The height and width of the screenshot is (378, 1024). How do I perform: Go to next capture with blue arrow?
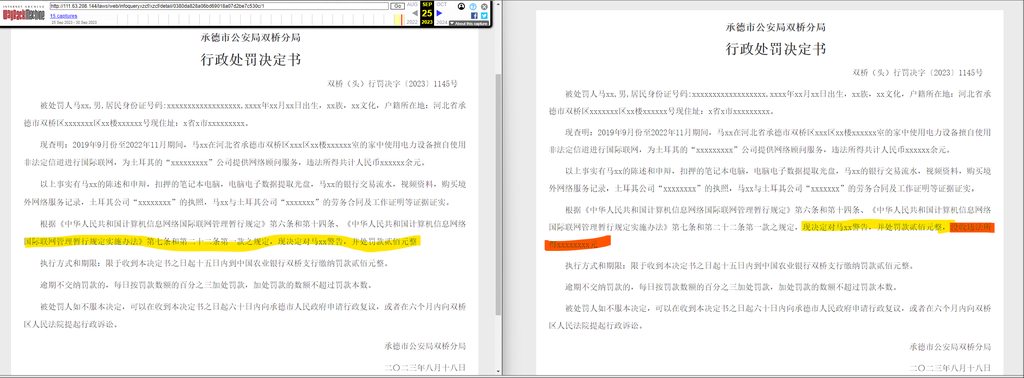(440, 13)
